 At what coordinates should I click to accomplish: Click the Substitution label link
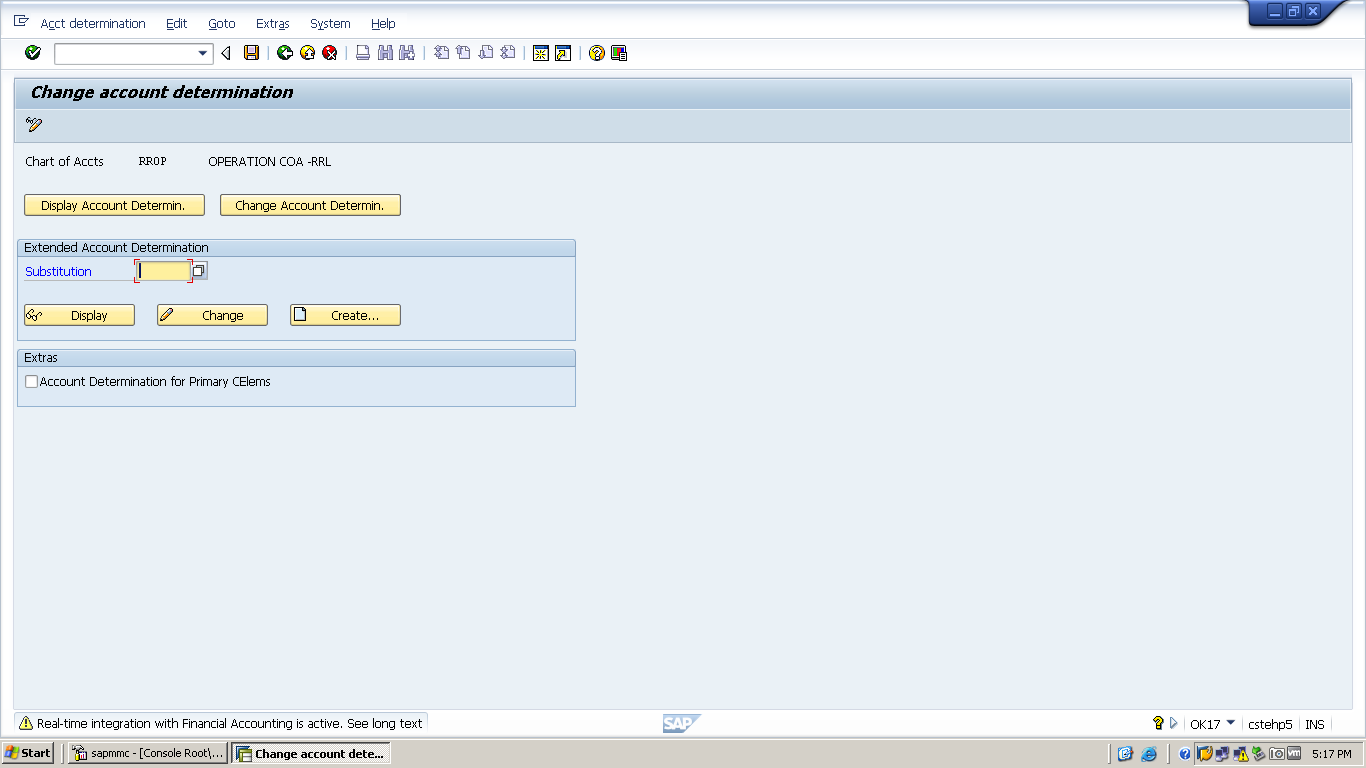(x=58, y=271)
